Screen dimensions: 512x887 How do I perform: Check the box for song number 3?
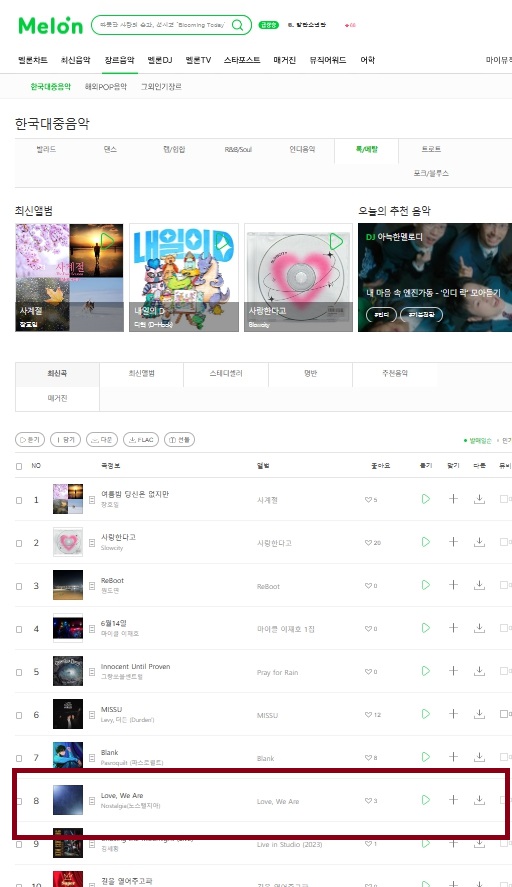click(x=19, y=587)
